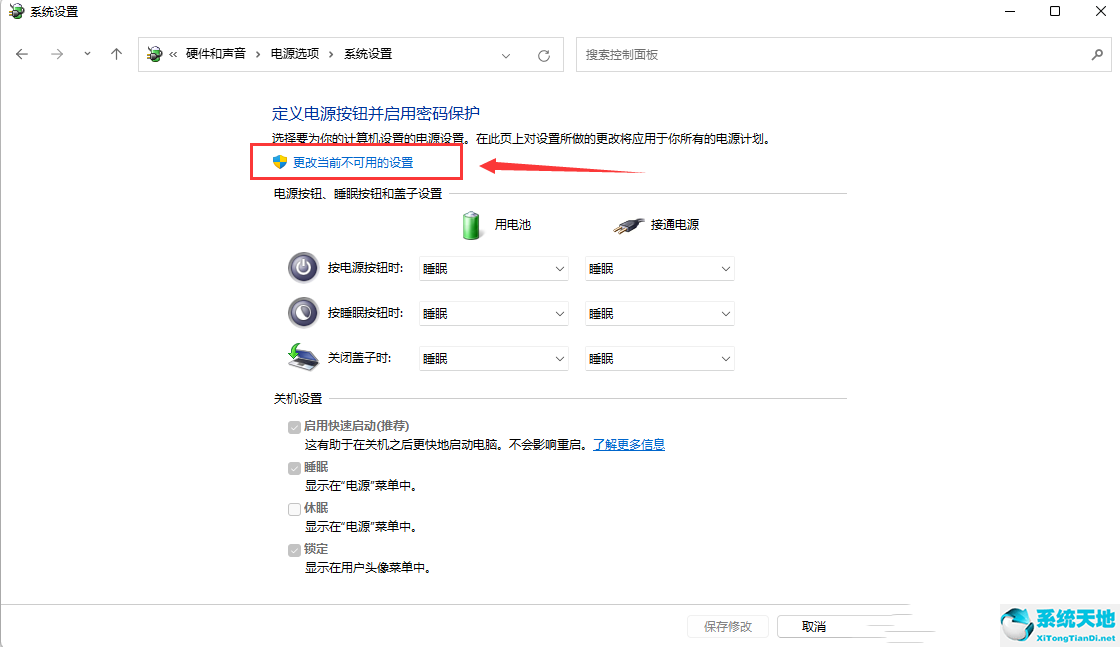1120x647 pixels.
Task: Open the 按电源按钮时 dropdown under 用电池
Action: (493, 268)
